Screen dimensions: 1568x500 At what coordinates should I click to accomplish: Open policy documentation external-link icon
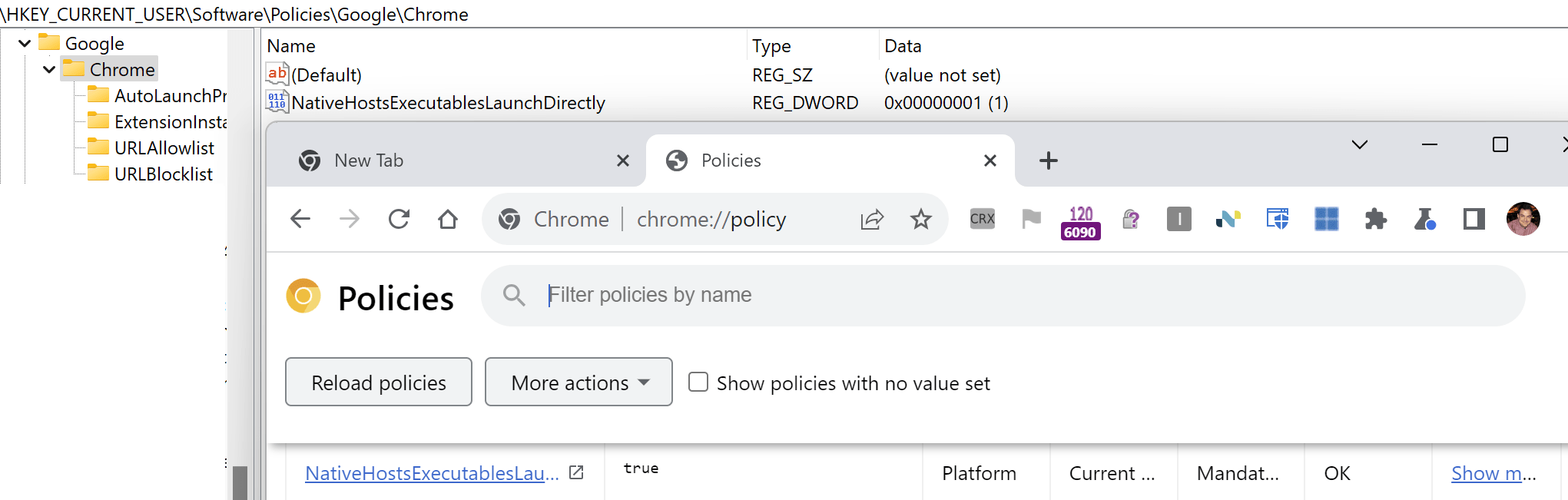tap(576, 473)
